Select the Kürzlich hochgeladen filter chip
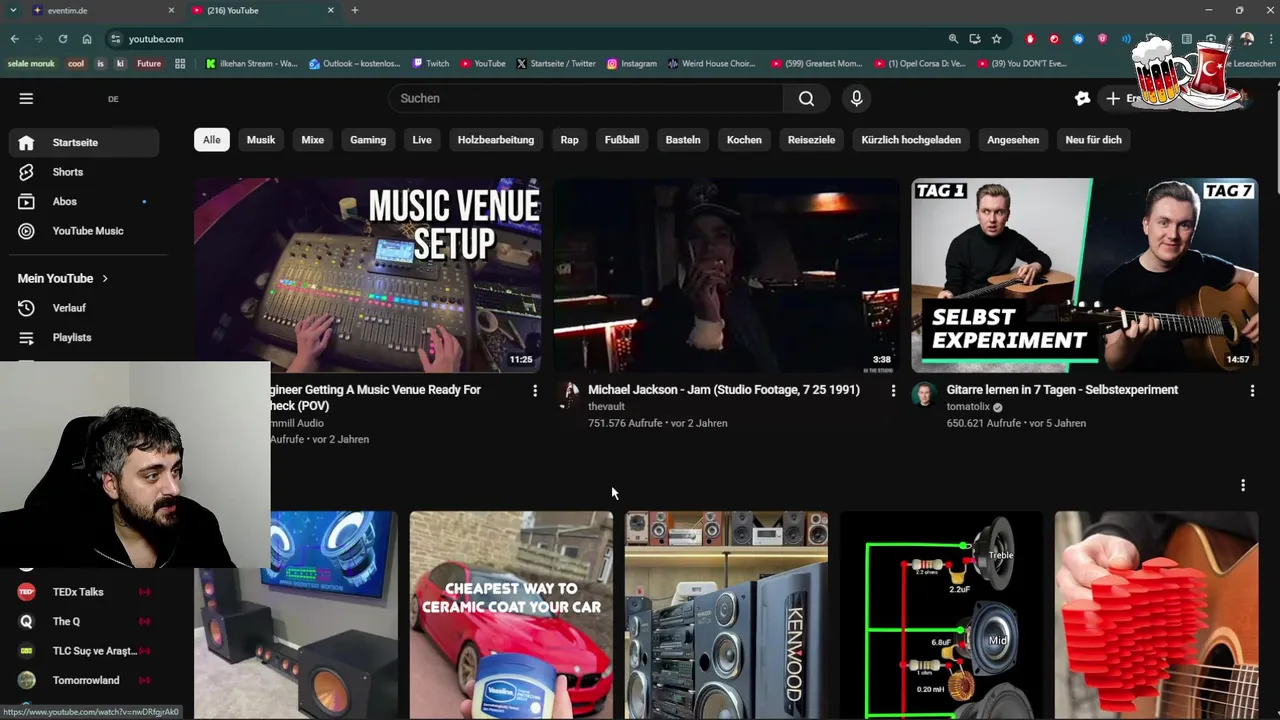1280x720 pixels. [911, 140]
